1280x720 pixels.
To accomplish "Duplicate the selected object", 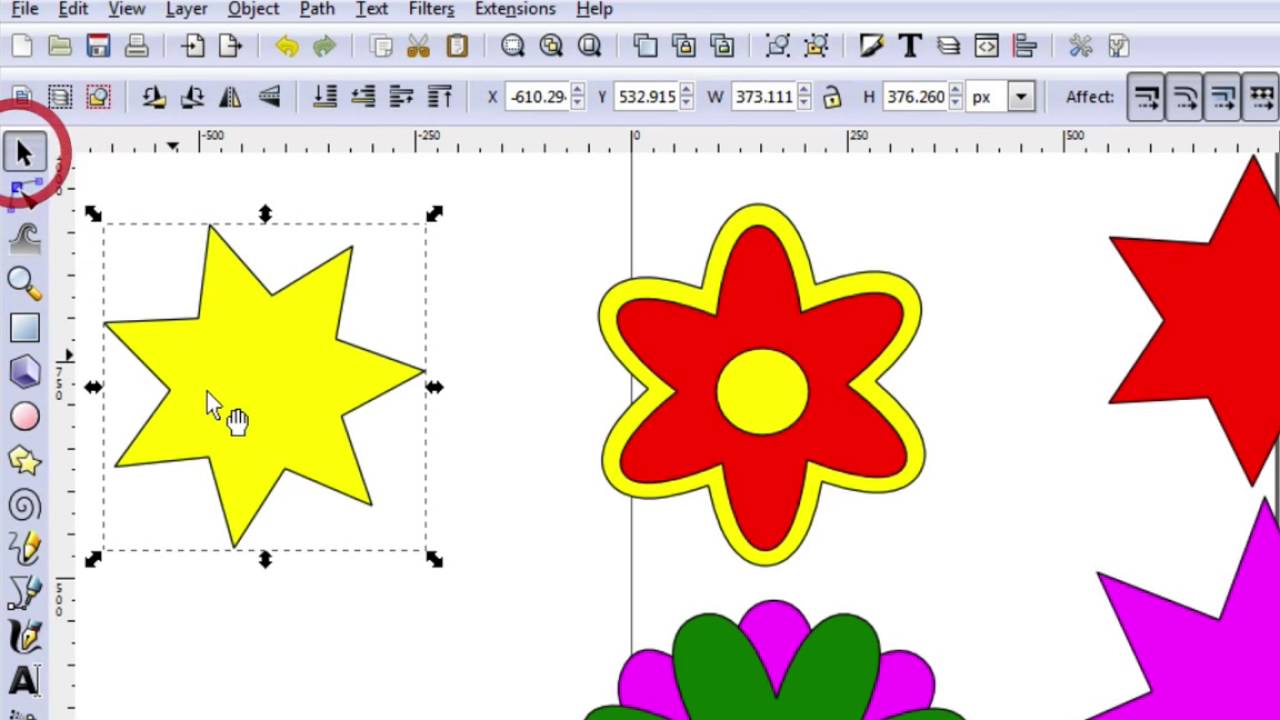I will coord(646,46).
